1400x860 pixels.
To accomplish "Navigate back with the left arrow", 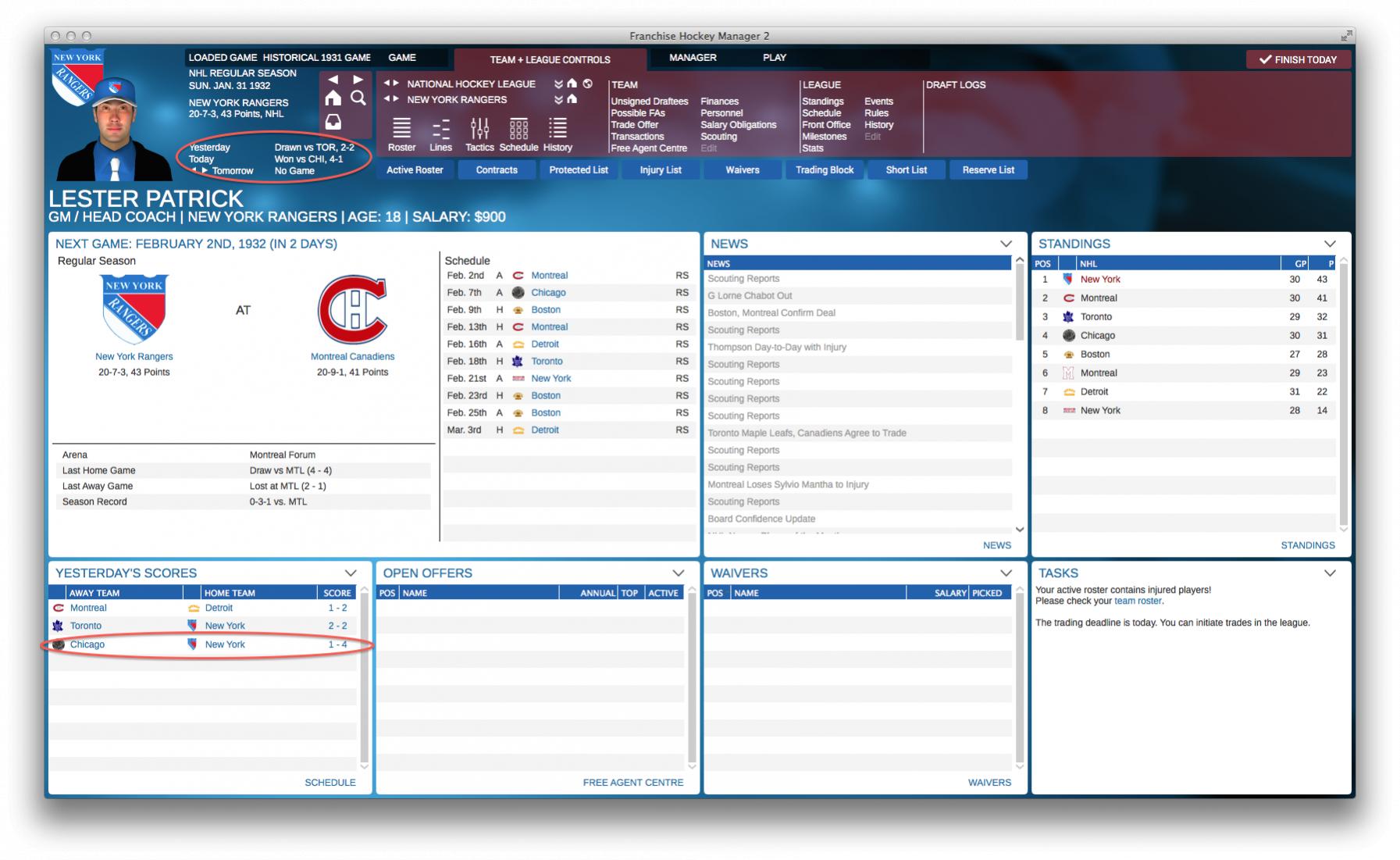I will pos(333,80).
